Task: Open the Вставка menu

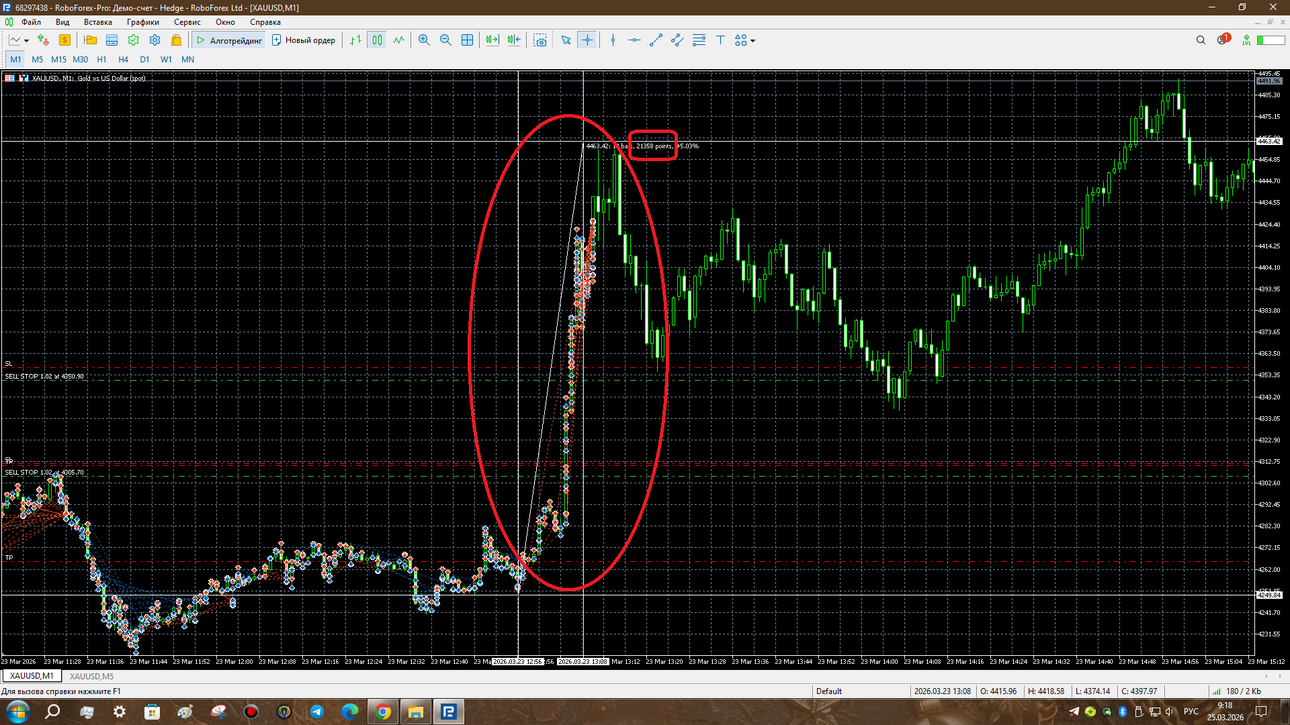Action: pos(98,21)
